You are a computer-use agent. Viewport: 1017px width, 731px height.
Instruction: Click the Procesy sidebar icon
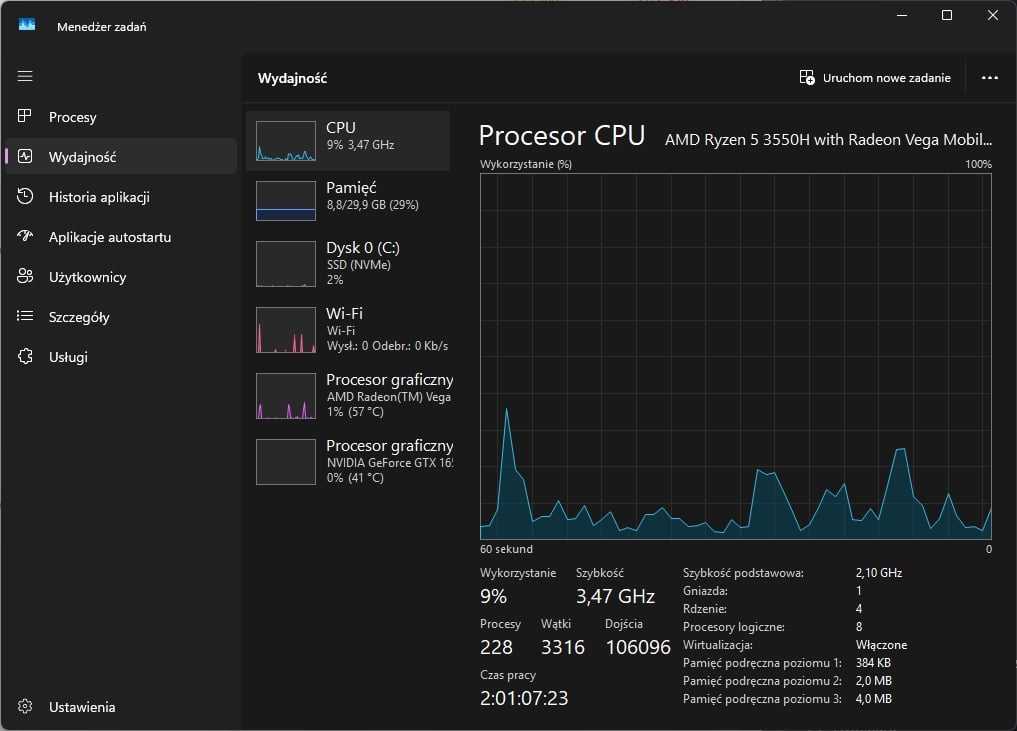click(x=25, y=116)
